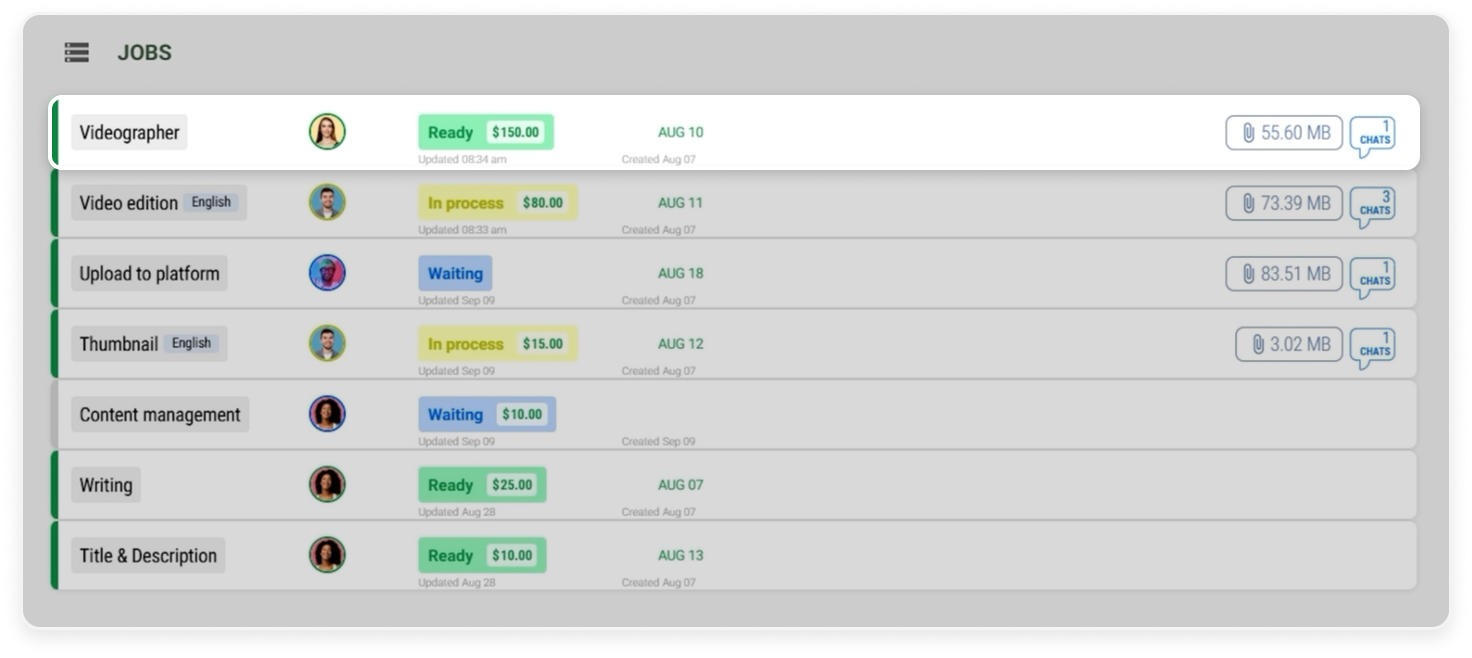Viewport: 1472px width, 658px height.
Task: Open the 3.02 MB attachment badge
Action: (1289, 344)
